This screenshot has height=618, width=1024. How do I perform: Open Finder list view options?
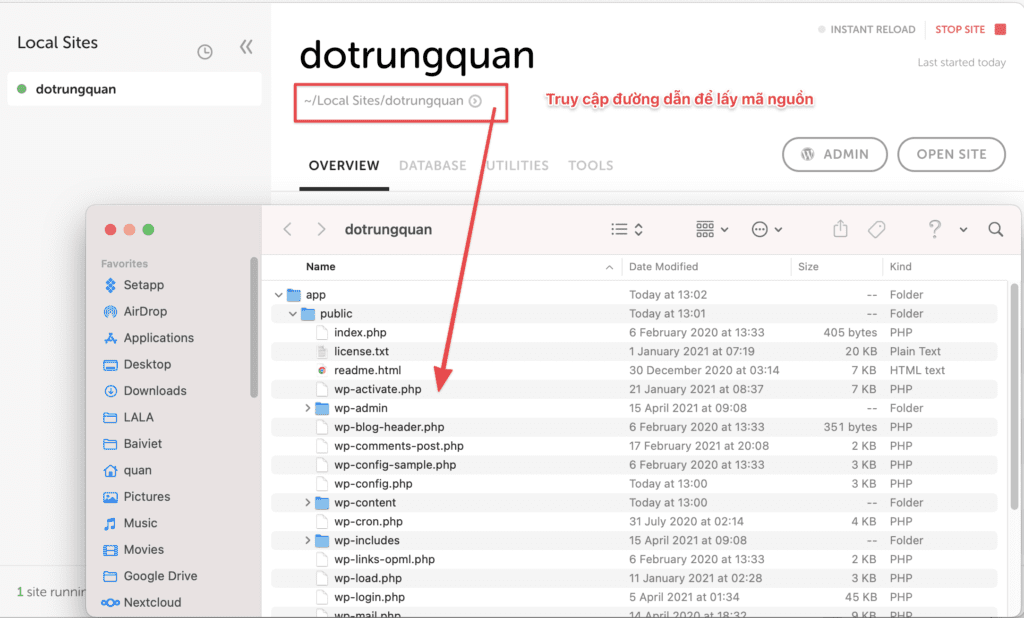point(627,229)
